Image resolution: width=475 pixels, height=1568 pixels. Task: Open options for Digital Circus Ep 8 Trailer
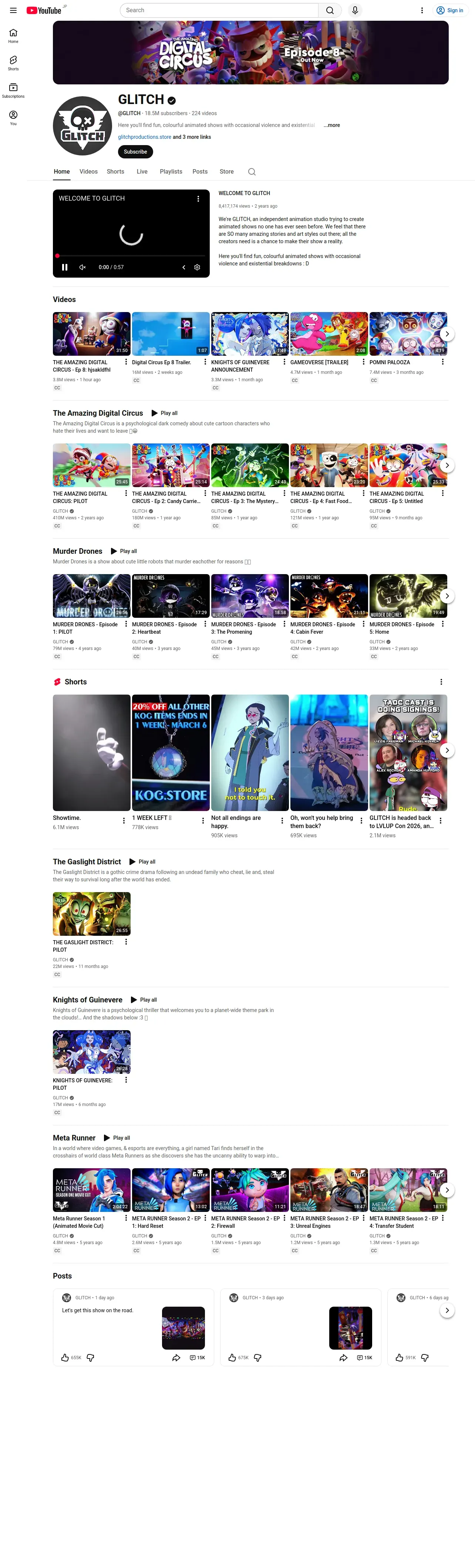point(205,362)
